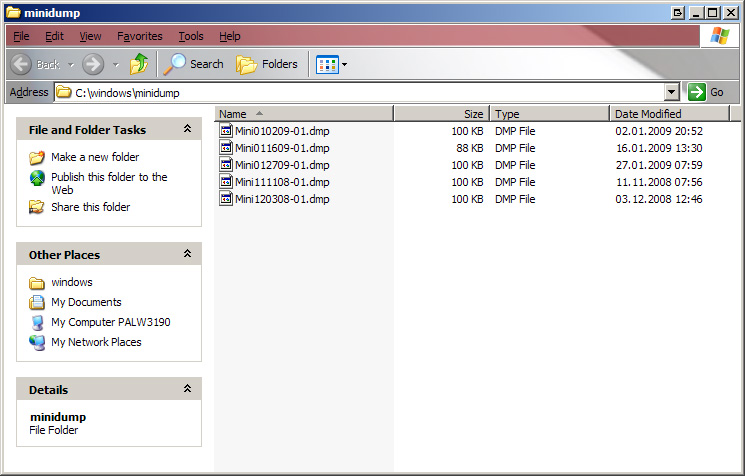Viewport: 745px width, 476px height.
Task: Select file Mini012709-01.dmp
Action: click(x=282, y=165)
